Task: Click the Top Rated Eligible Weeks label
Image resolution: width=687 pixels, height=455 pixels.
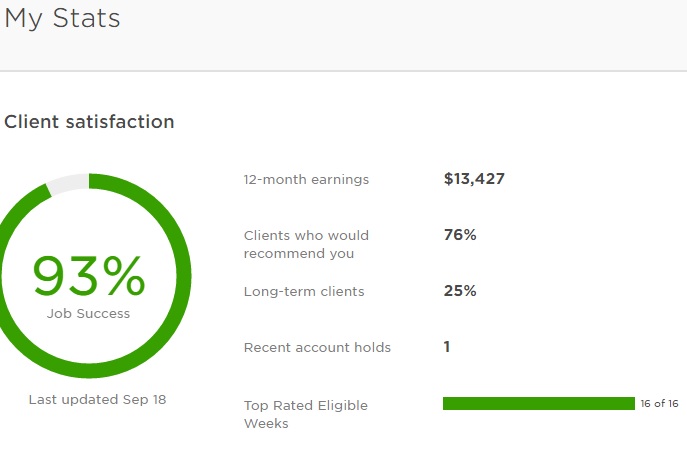Action: (x=306, y=414)
